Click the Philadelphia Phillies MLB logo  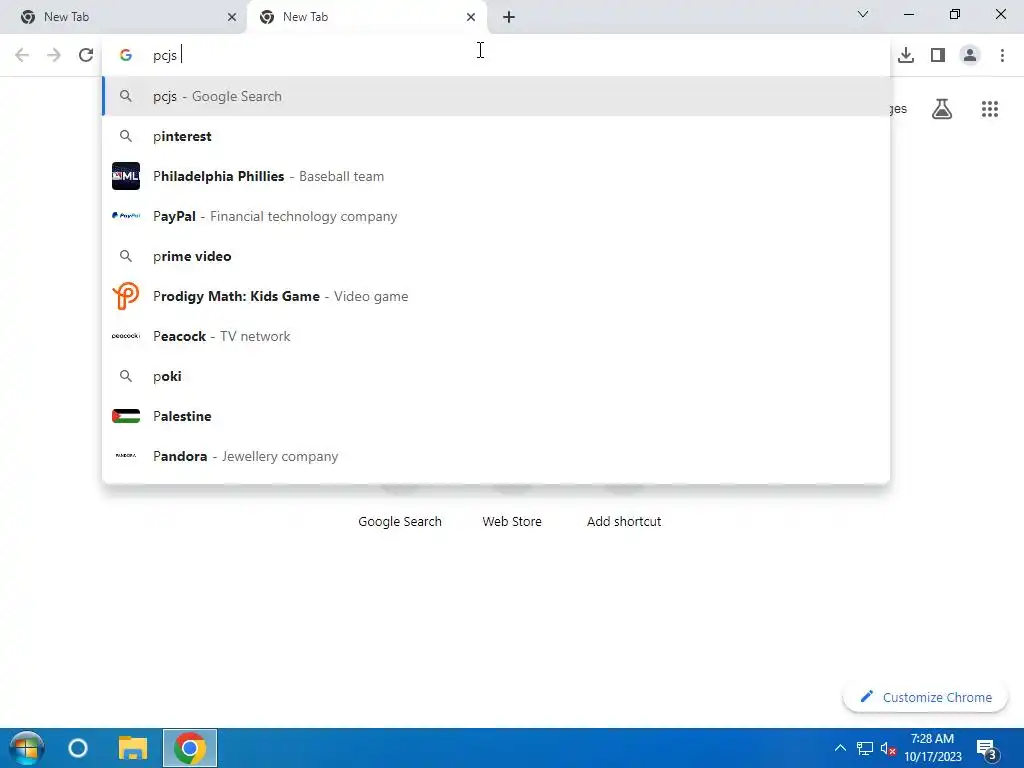(x=126, y=176)
